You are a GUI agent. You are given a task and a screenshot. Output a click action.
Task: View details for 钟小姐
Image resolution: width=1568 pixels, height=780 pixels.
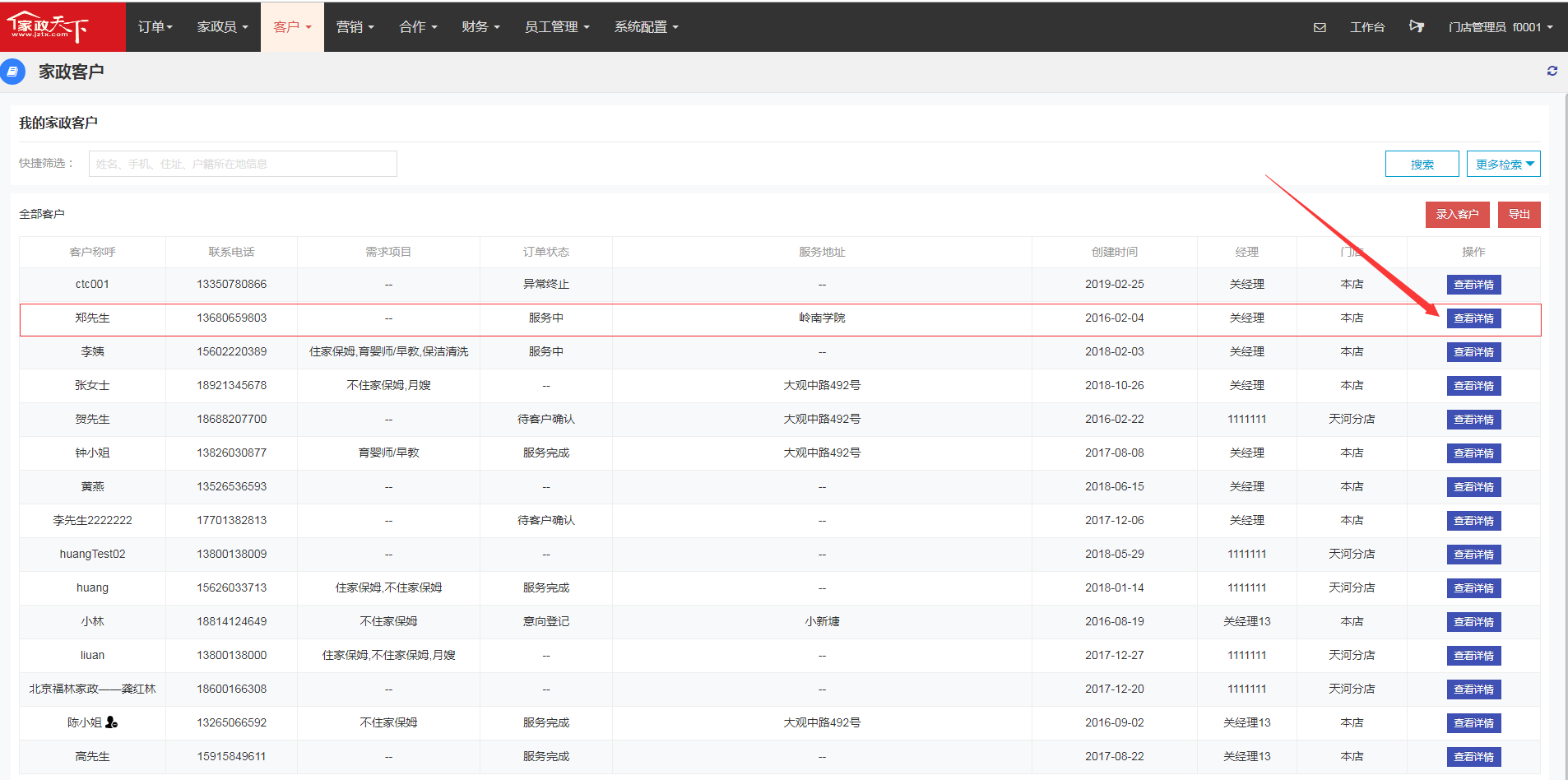1474,453
